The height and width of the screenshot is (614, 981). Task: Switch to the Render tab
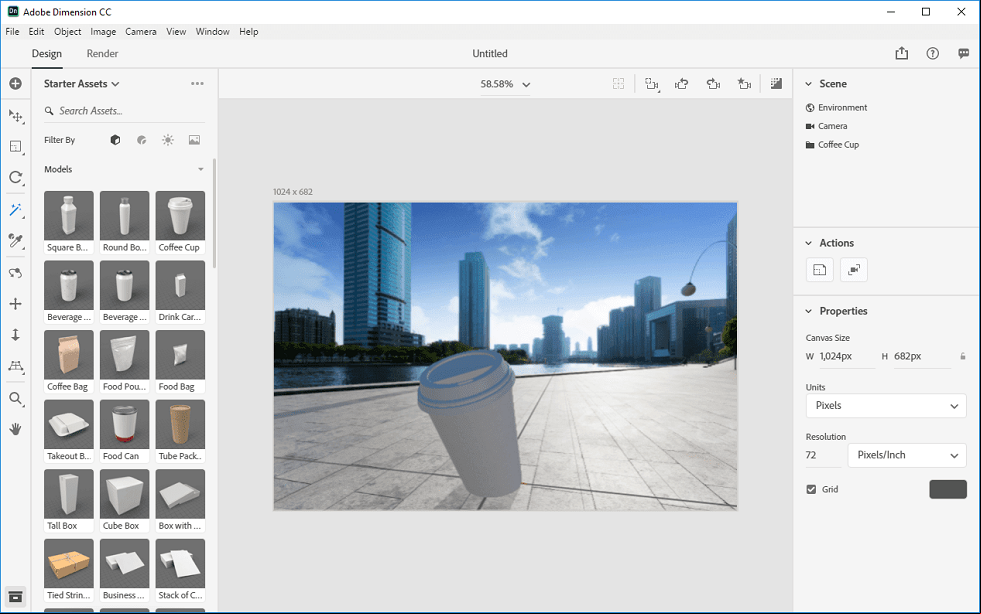coord(102,53)
